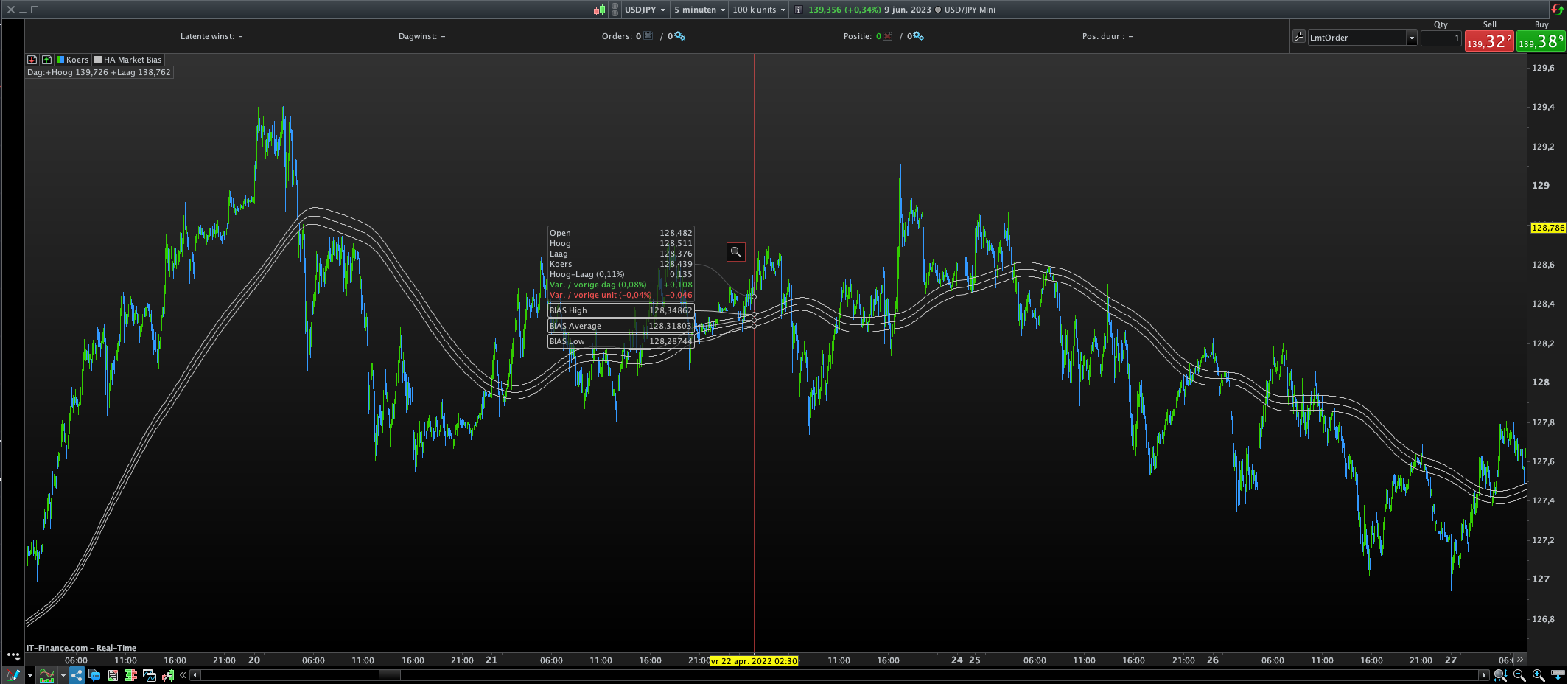Image resolution: width=1568 pixels, height=684 pixels.
Task: Click the right arrow of horizontal scrollbar
Action: pyautogui.click(x=1483, y=675)
